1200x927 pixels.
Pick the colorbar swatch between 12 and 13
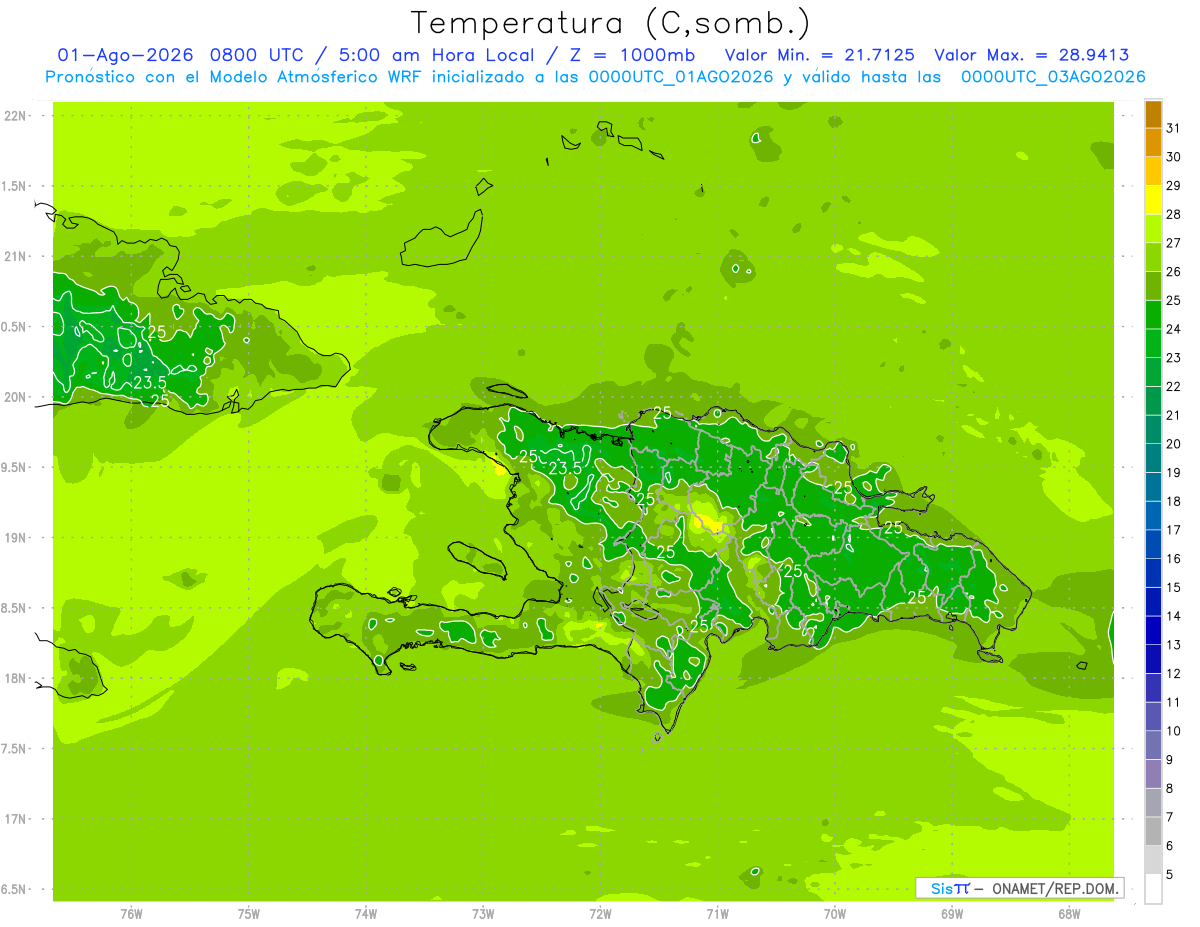(x=1153, y=660)
